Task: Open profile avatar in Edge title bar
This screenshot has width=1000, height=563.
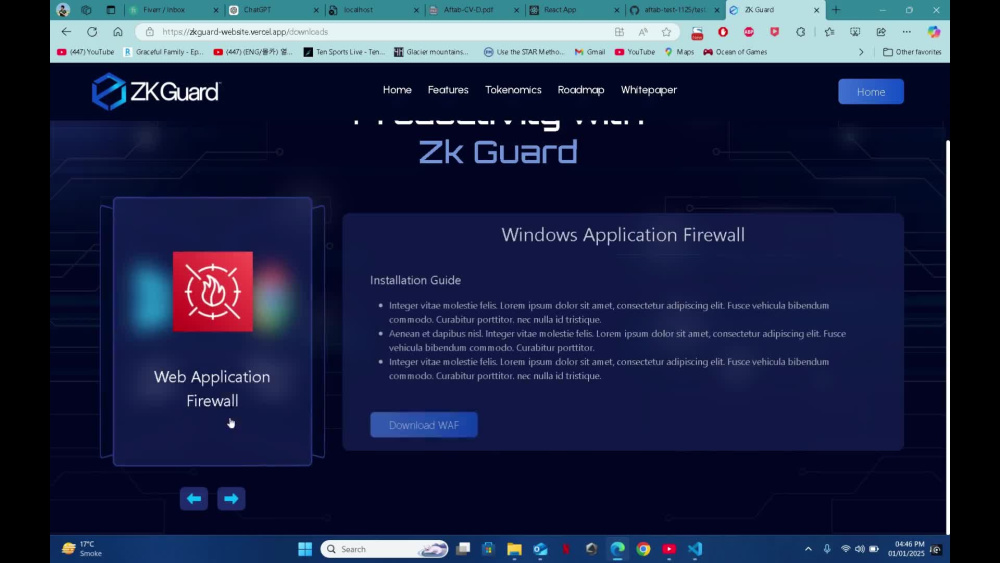Action: click(62, 10)
